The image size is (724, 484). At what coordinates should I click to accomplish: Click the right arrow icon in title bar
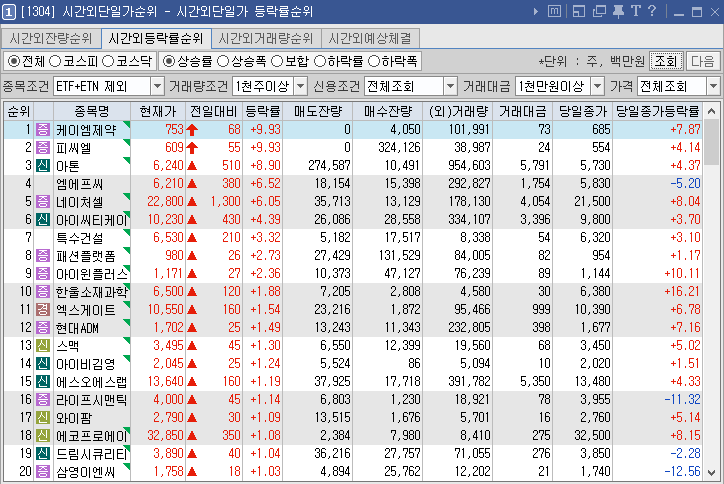point(536,12)
